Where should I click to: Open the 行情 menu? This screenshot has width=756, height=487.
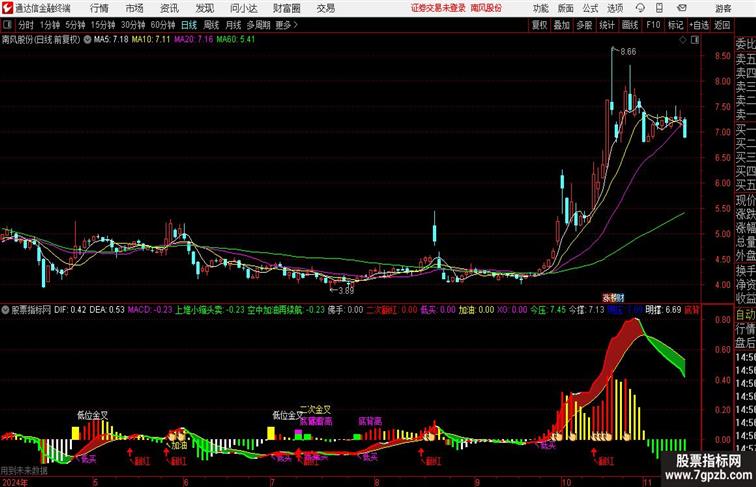point(99,8)
